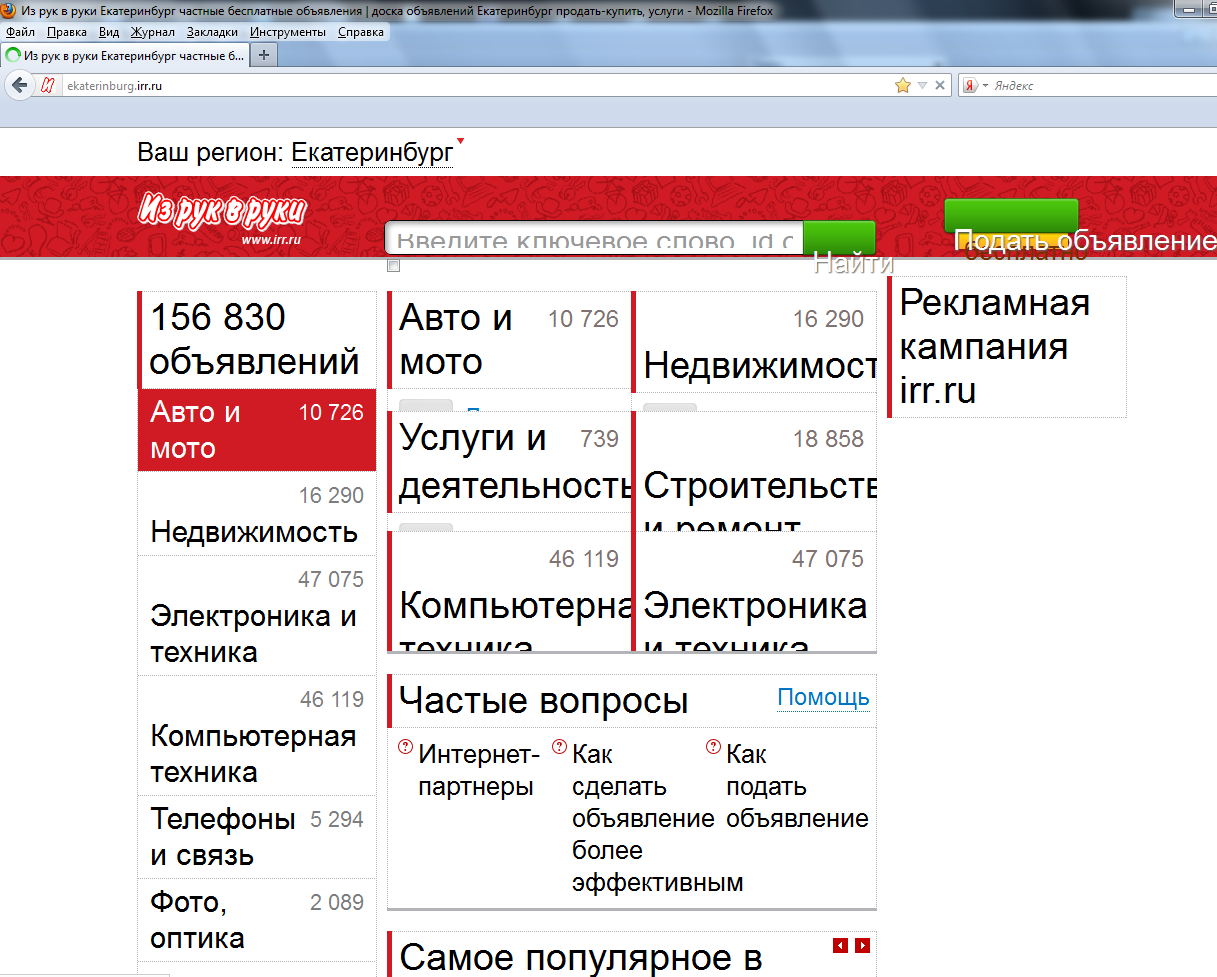Open the Электроника и техника center tile
Screen dimensions: 1217x977
[x=755, y=591]
